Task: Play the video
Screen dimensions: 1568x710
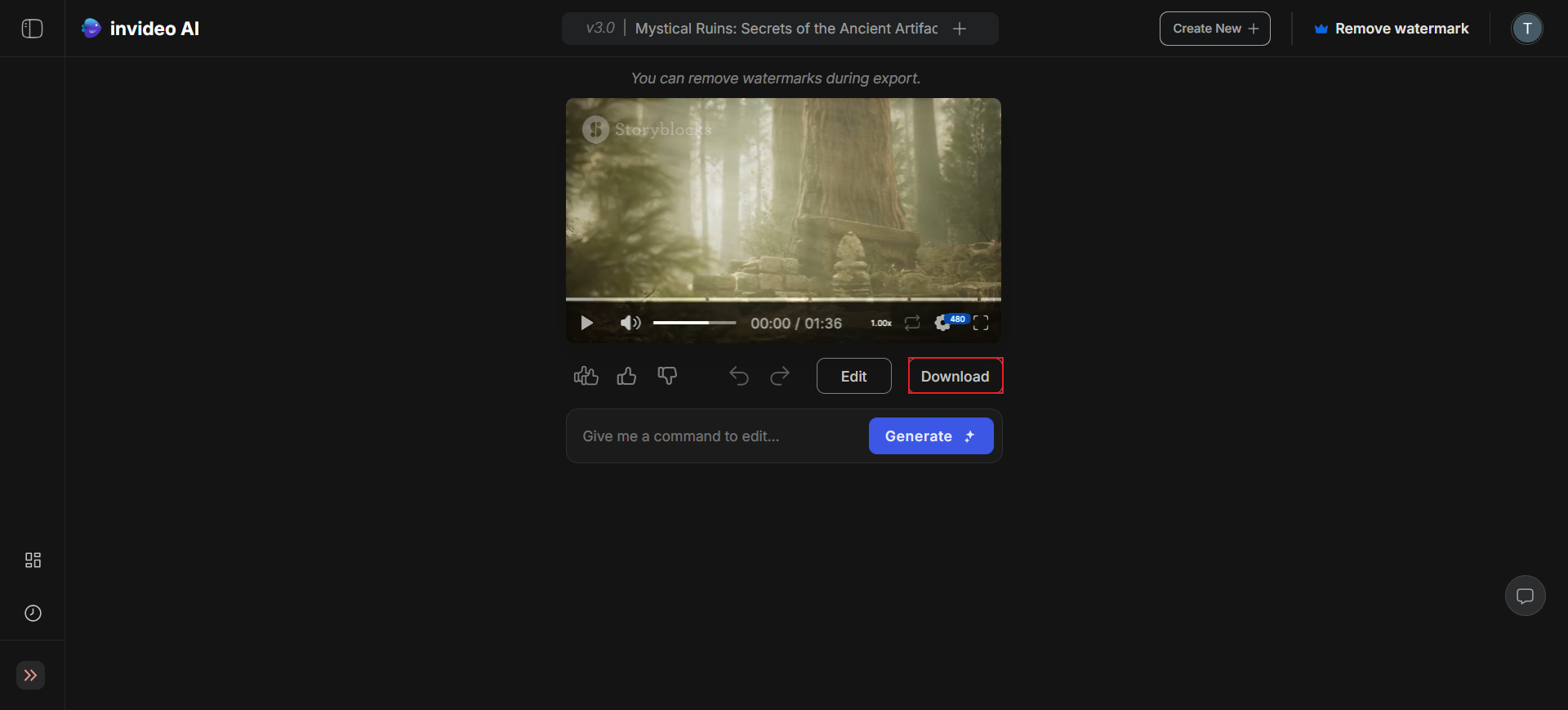Action: click(586, 323)
